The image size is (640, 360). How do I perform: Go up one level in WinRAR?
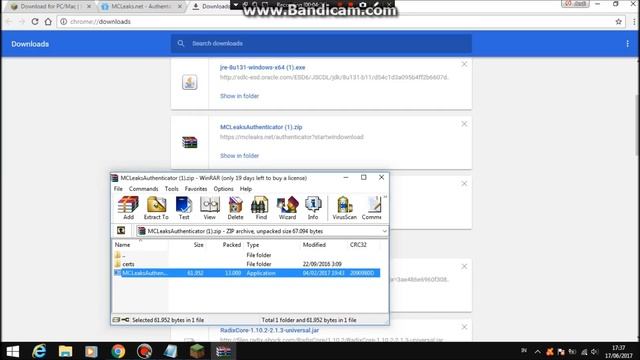coord(121,231)
